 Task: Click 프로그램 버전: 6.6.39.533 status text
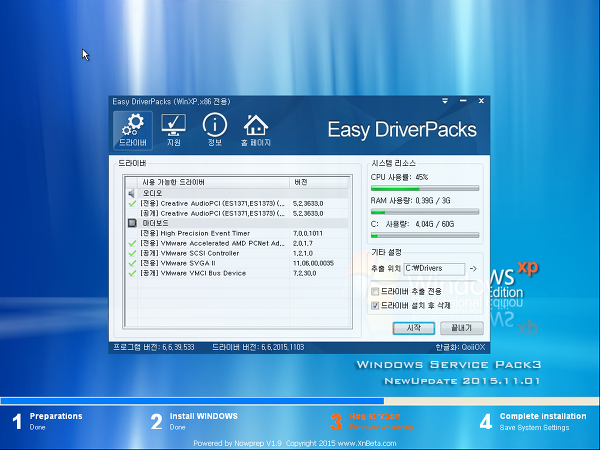click(153, 347)
